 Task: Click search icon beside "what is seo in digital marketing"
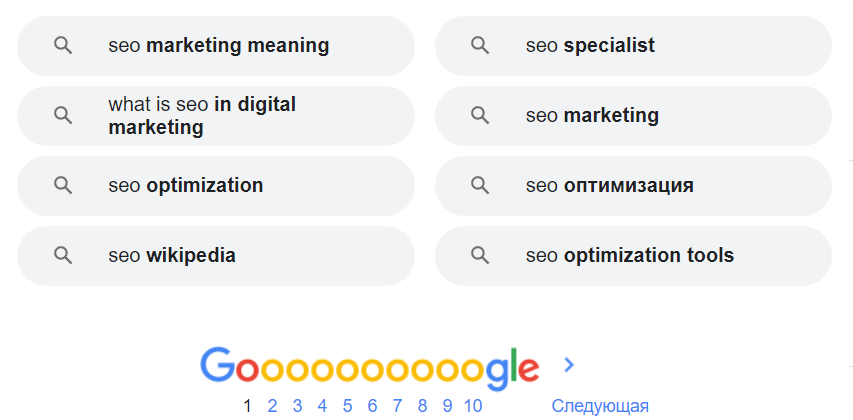(63, 116)
